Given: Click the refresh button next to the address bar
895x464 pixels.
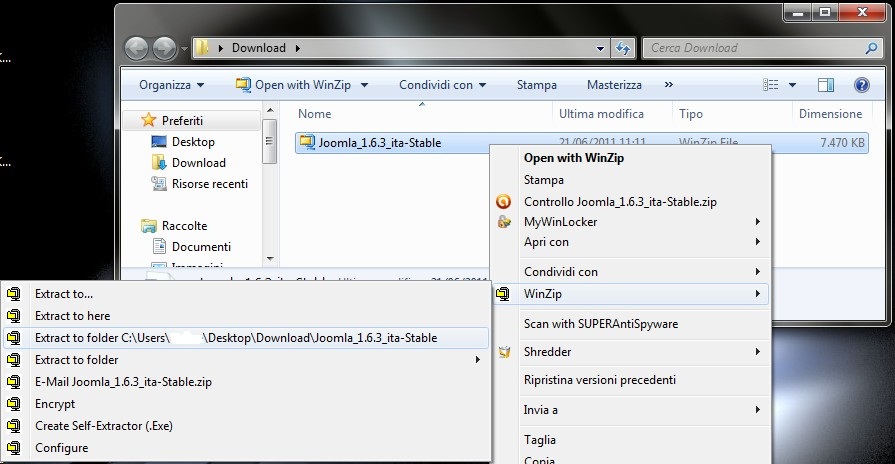Looking at the screenshot, I should pyautogui.click(x=623, y=49).
